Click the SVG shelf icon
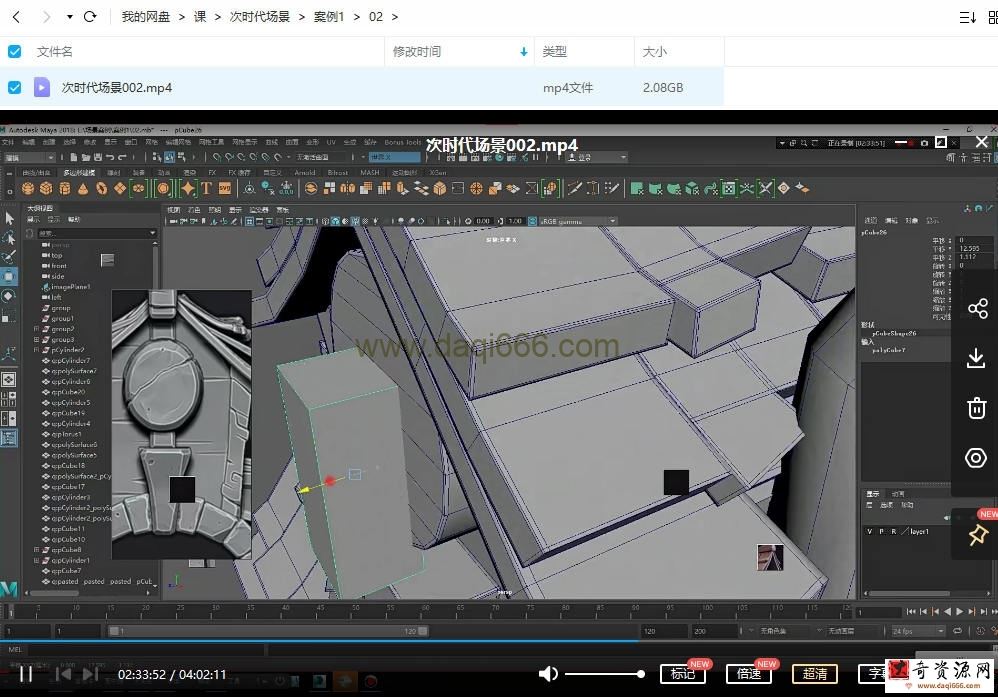The height and width of the screenshot is (697, 998). click(225, 188)
